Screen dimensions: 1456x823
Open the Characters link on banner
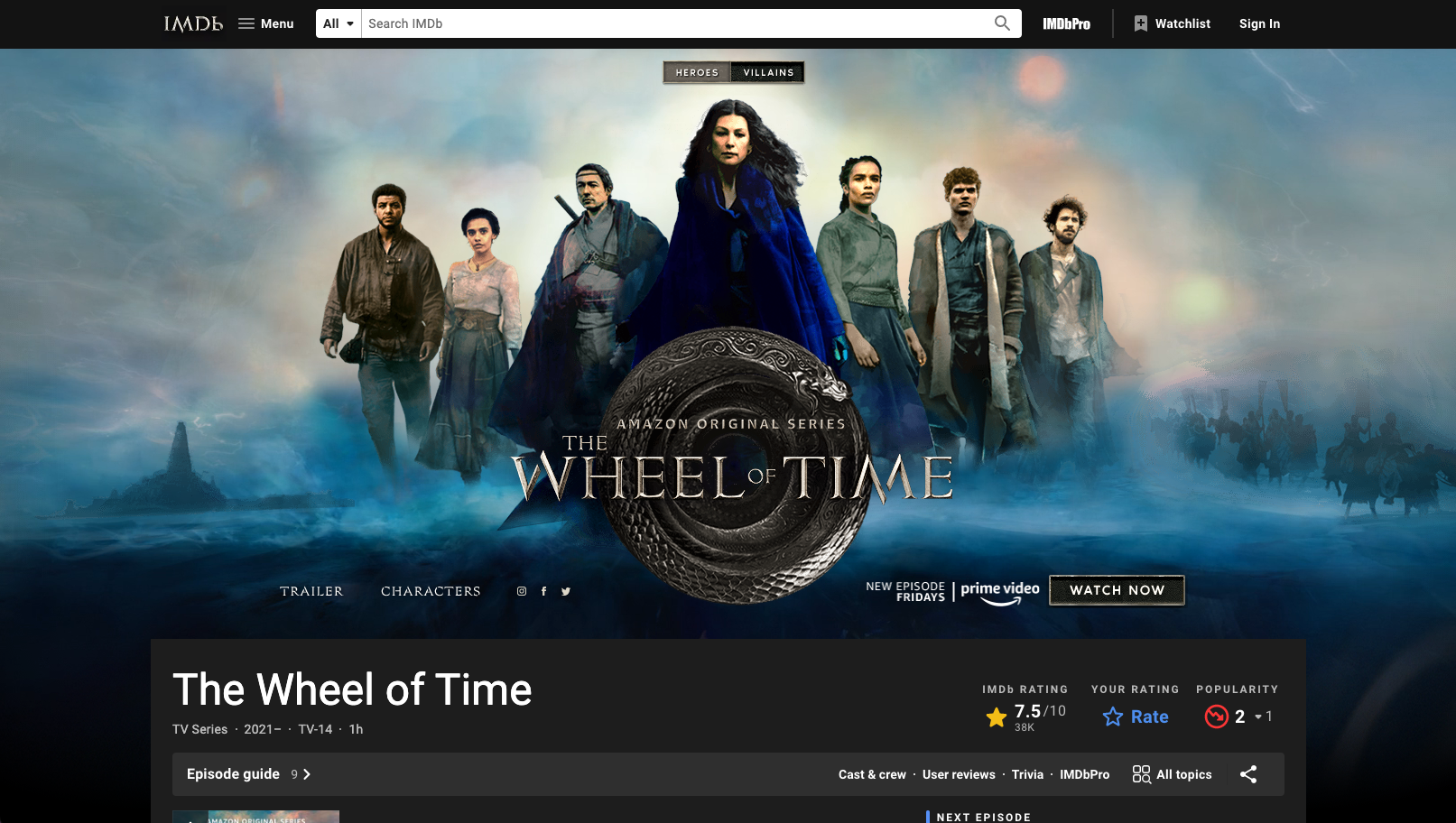tap(431, 591)
